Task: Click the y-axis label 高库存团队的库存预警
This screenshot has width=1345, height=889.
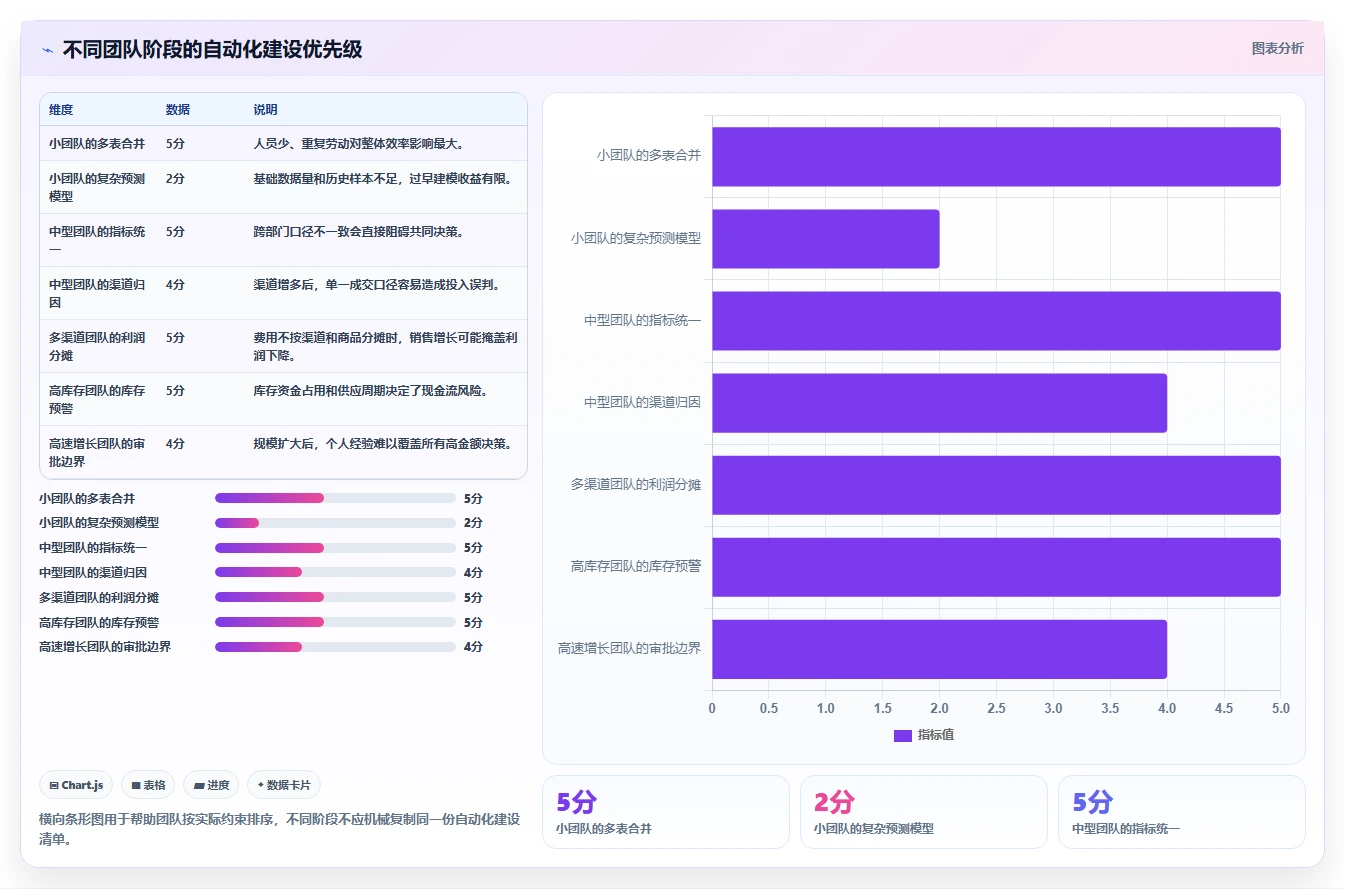Action: pyautogui.click(x=636, y=566)
